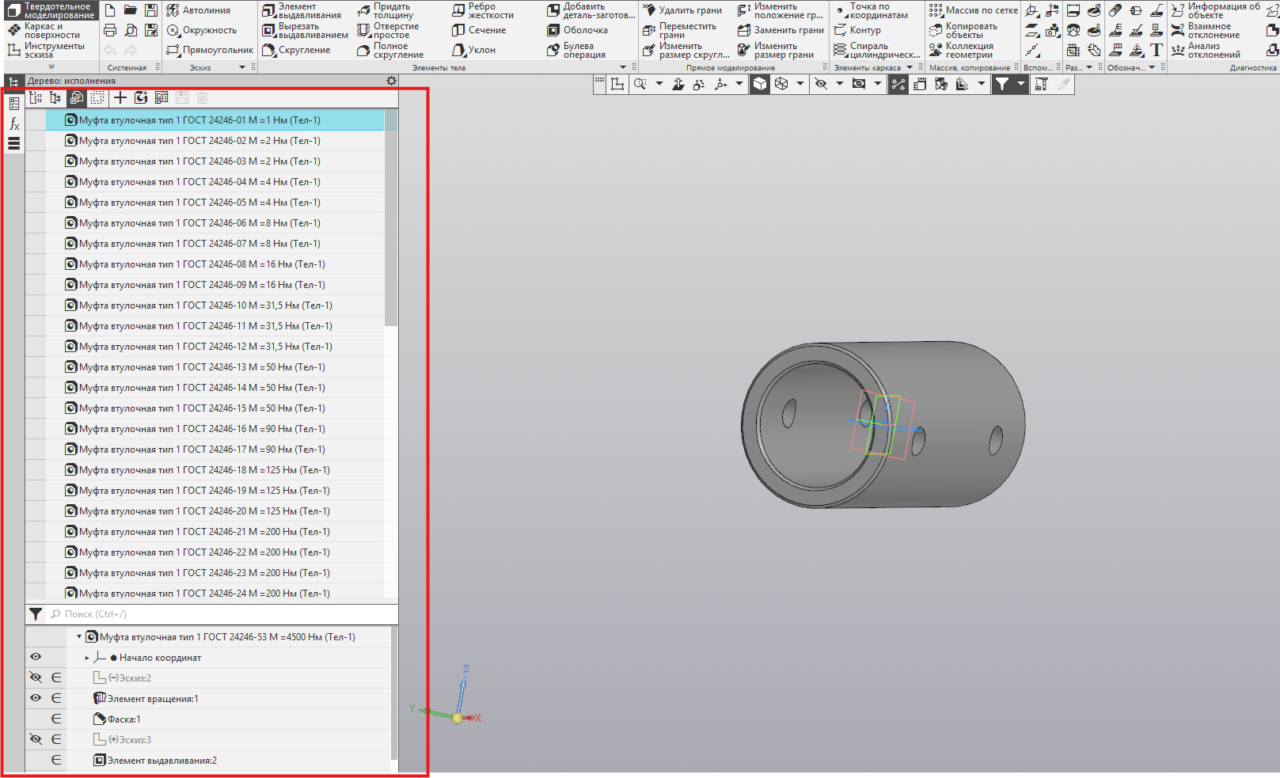Show the hidden Эскиз:2 sketch
1280x778 pixels.
pyautogui.click(x=35, y=677)
